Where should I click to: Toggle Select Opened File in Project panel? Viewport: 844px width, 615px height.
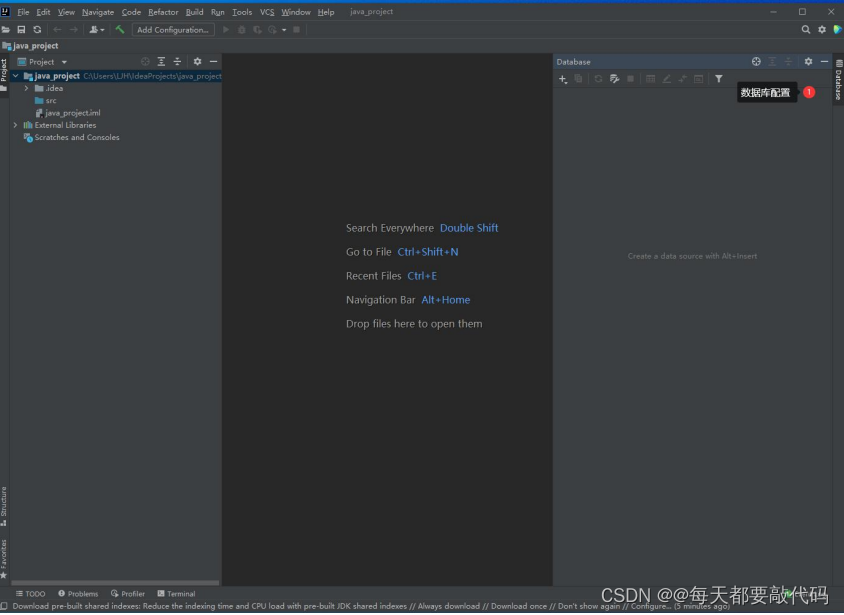point(145,61)
